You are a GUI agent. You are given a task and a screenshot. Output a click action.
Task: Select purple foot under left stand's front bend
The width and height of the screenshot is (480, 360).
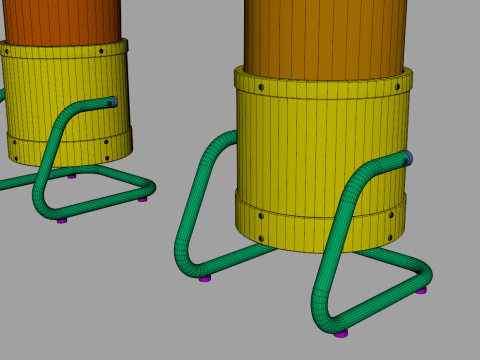[62, 220]
